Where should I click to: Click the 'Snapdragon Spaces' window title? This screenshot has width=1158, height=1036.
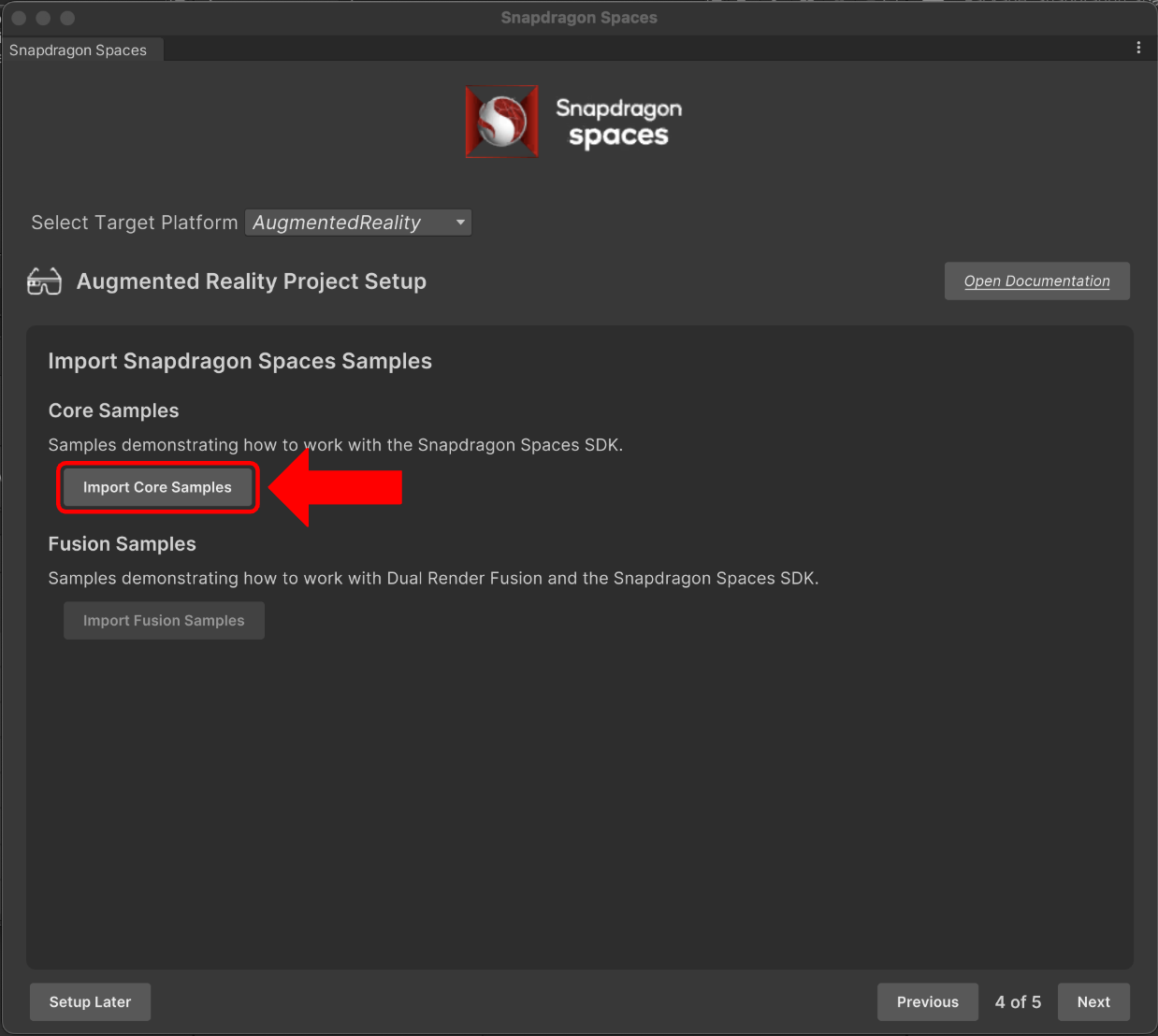click(579, 18)
